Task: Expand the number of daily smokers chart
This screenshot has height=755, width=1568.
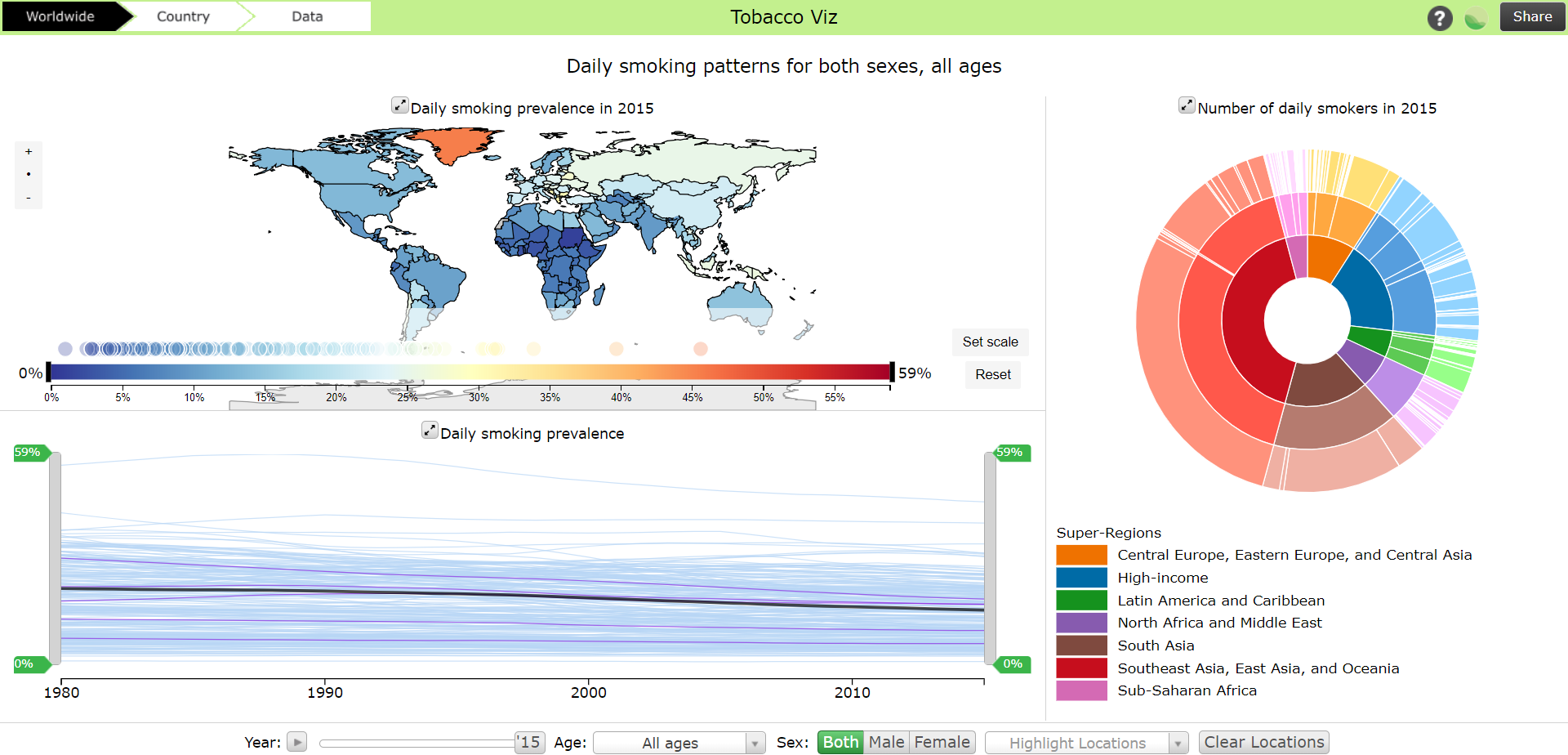Action: tap(1187, 105)
